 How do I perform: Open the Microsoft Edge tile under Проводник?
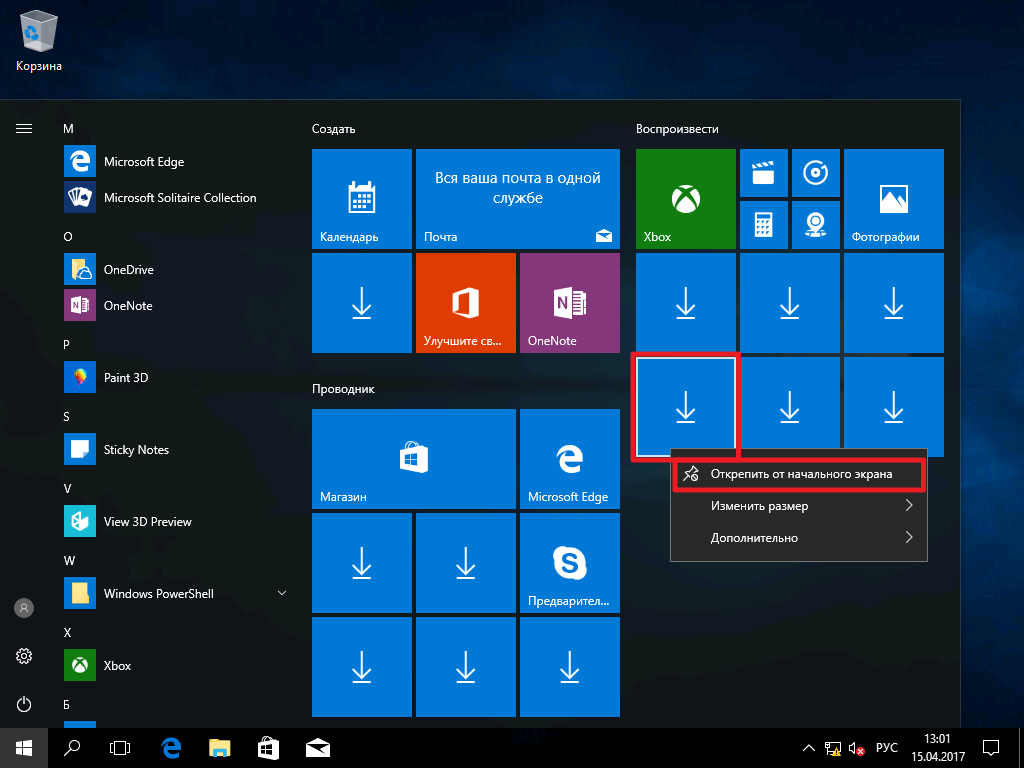pos(569,458)
